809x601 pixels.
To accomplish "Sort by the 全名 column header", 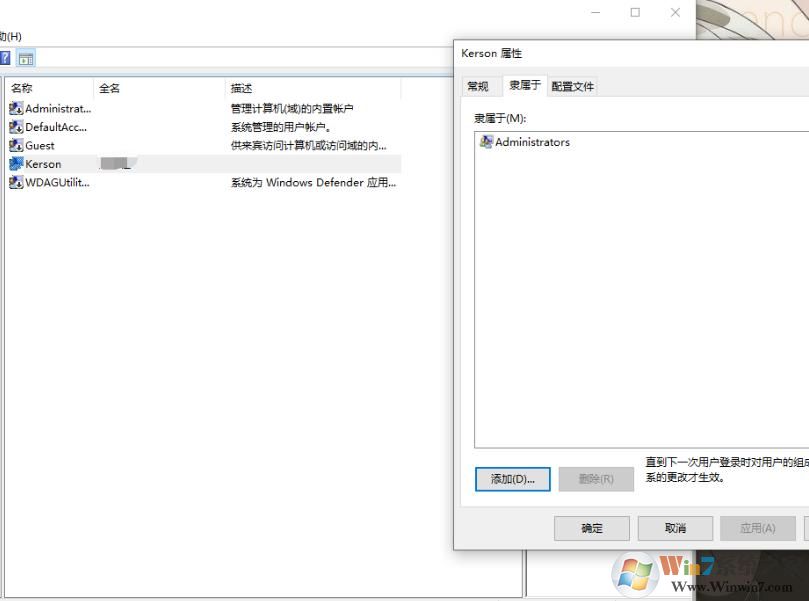I will pyautogui.click(x=159, y=88).
